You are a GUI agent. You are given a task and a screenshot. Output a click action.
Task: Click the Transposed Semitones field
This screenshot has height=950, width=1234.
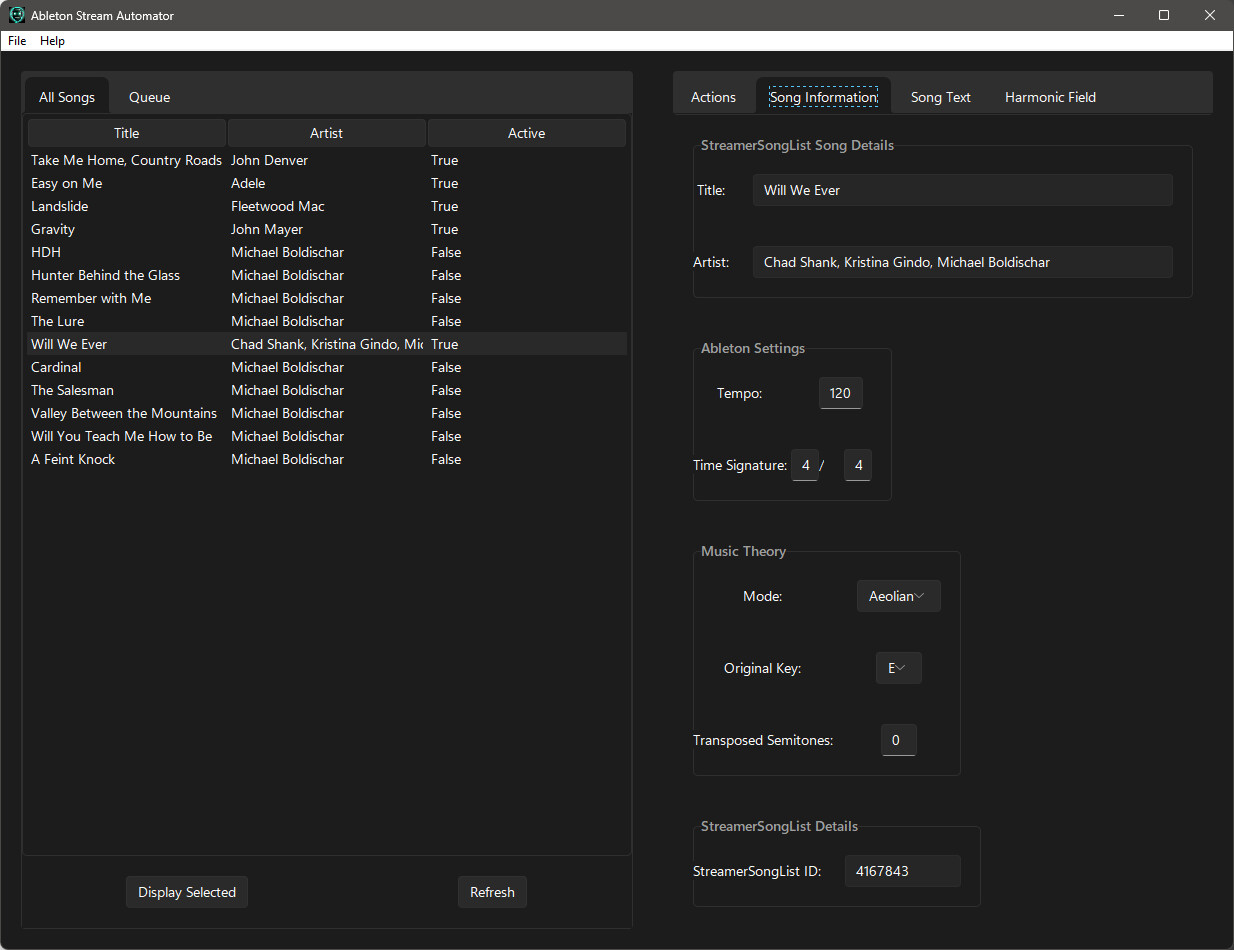pyautogui.click(x=898, y=740)
